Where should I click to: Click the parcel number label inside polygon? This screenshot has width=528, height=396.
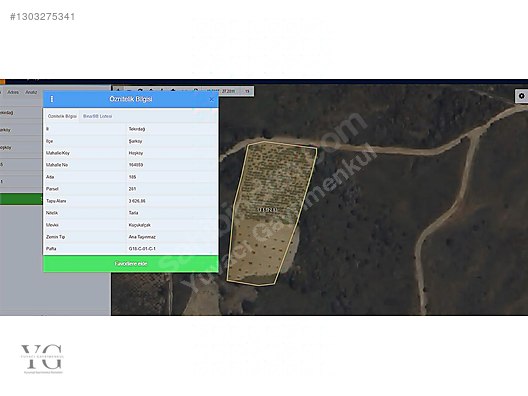coord(267,210)
